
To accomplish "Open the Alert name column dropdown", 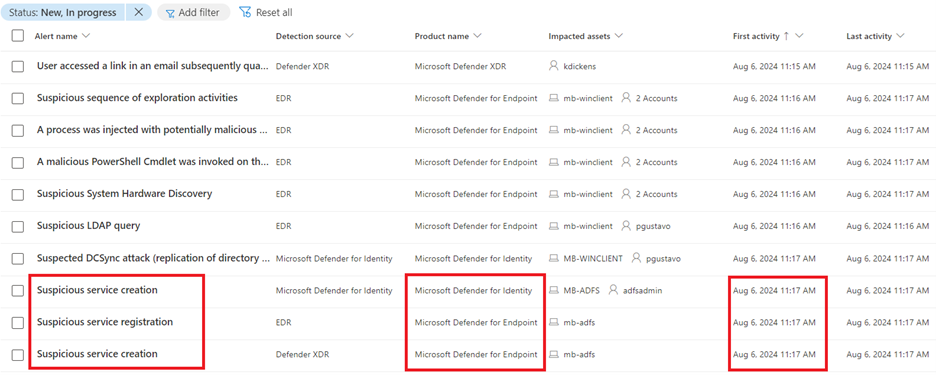I will pyautogui.click(x=85, y=36).
